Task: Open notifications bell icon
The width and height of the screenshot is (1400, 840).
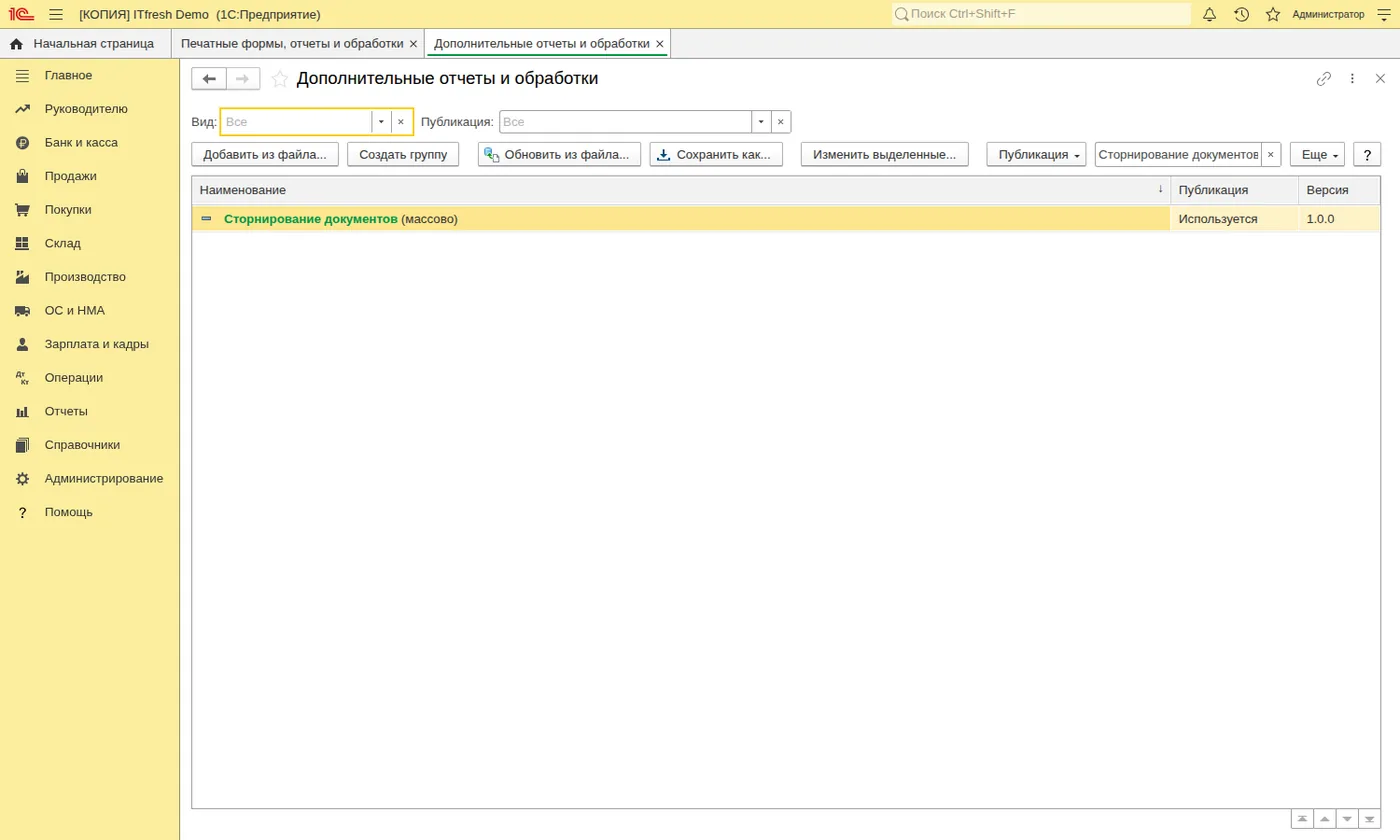Action: [x=1210, y=14]
